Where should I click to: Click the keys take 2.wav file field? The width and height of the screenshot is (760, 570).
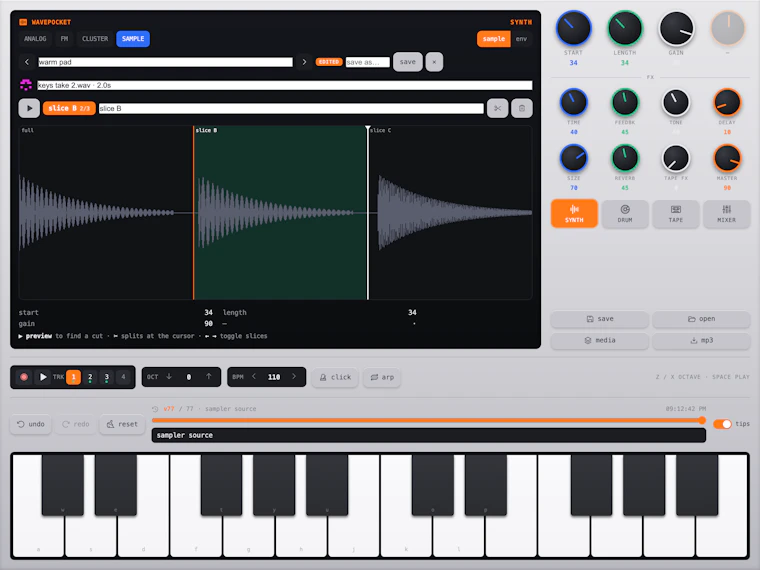click(285, 85)
